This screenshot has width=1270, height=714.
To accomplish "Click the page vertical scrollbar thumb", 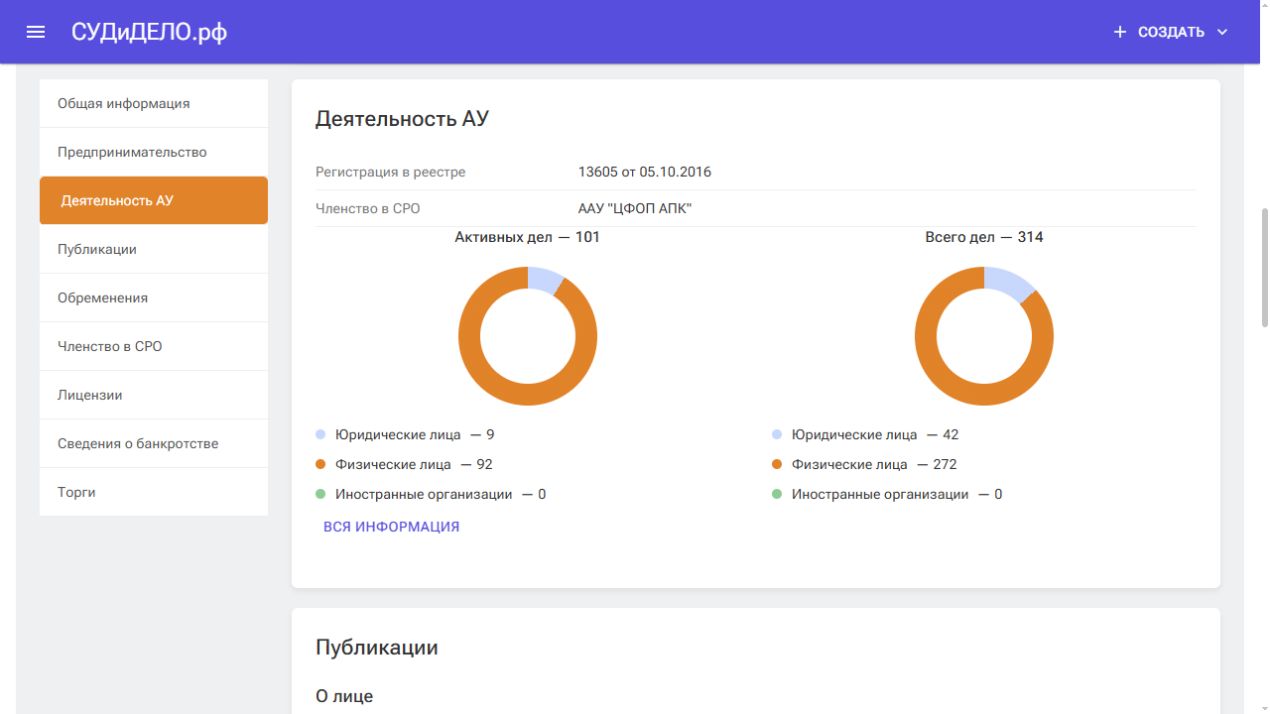I will (x=1264, y=268).
